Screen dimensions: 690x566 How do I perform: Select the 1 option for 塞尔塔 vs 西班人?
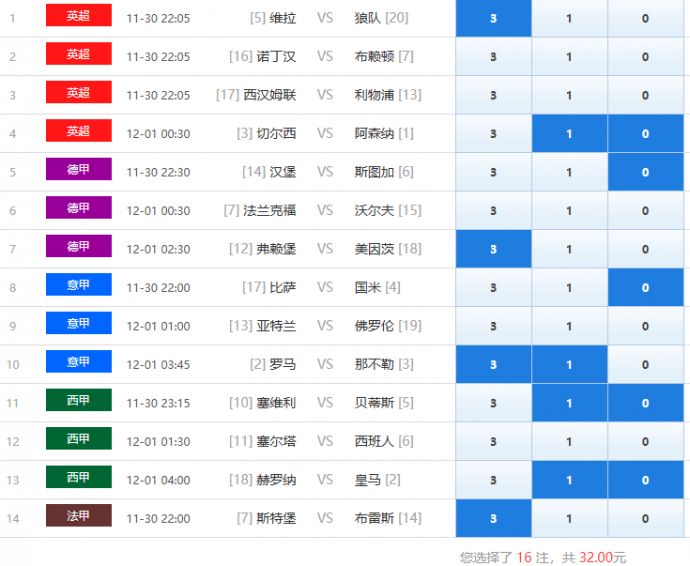(x=569, y=441)
